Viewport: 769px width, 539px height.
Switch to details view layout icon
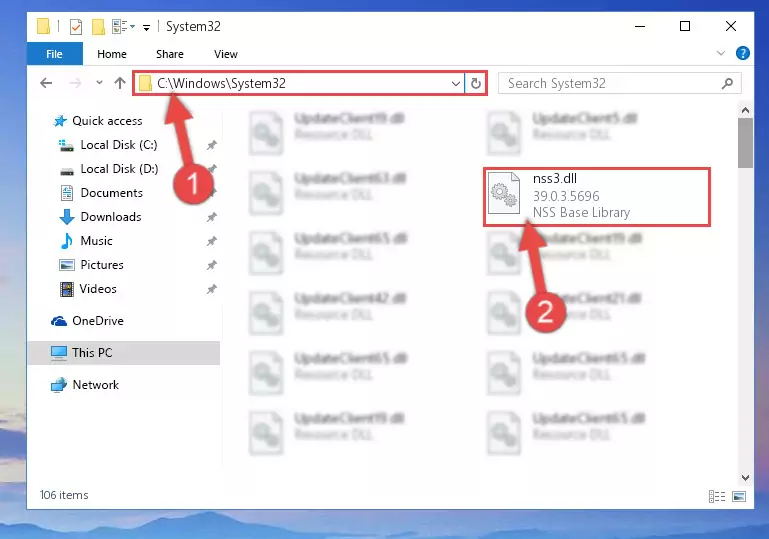717,496
